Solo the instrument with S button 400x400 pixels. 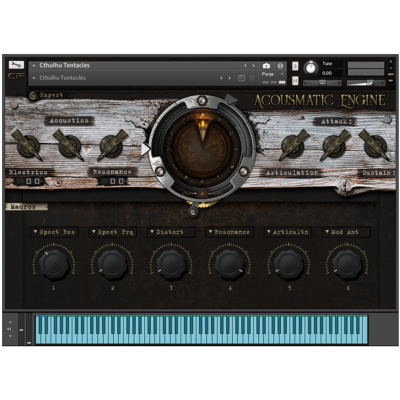click(295, 66)
